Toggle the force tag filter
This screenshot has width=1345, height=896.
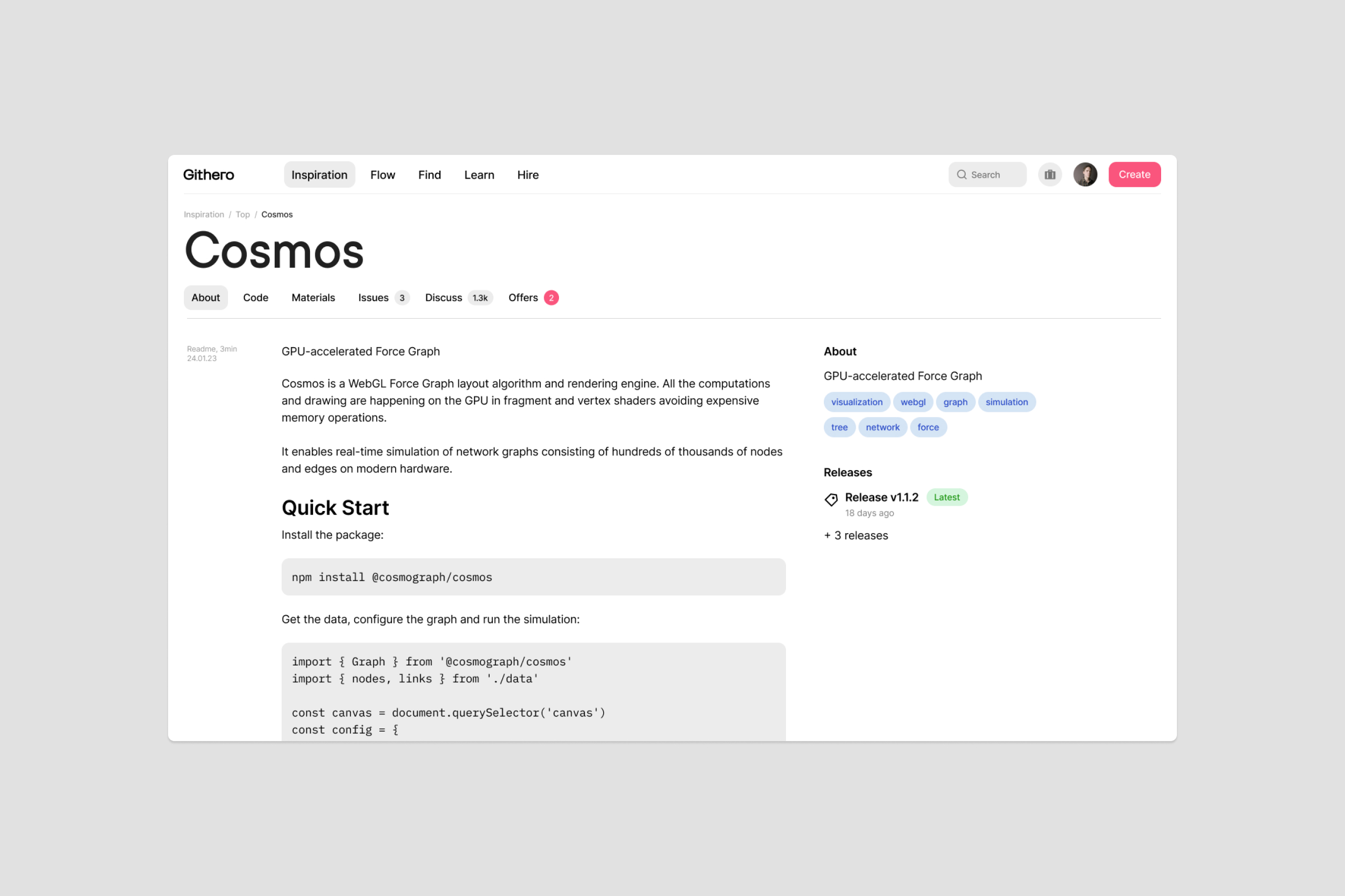[x=928, y=427]
